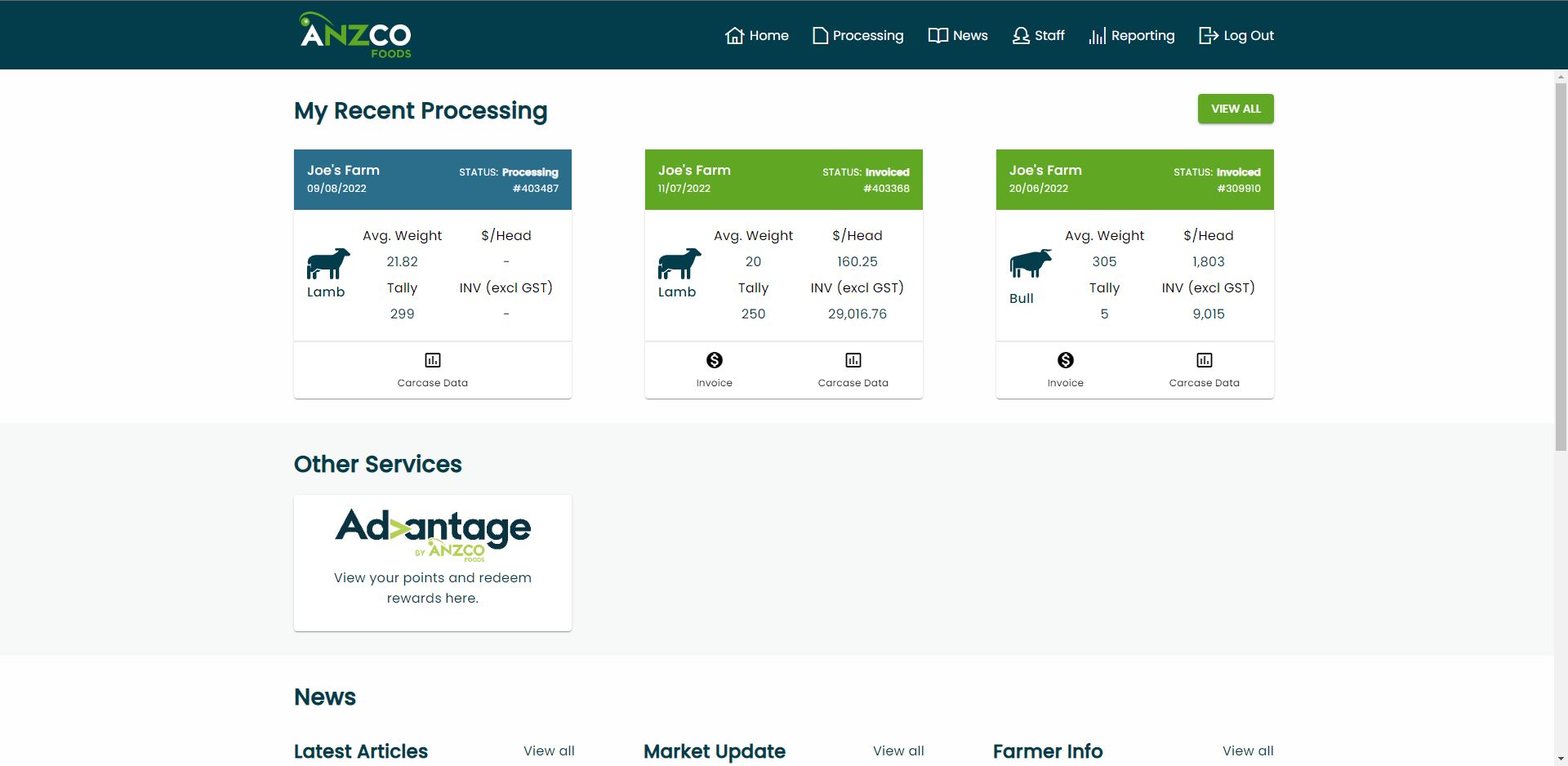Open the Home menu item
The image size is (1568, 766).
[x=757, y=35]
